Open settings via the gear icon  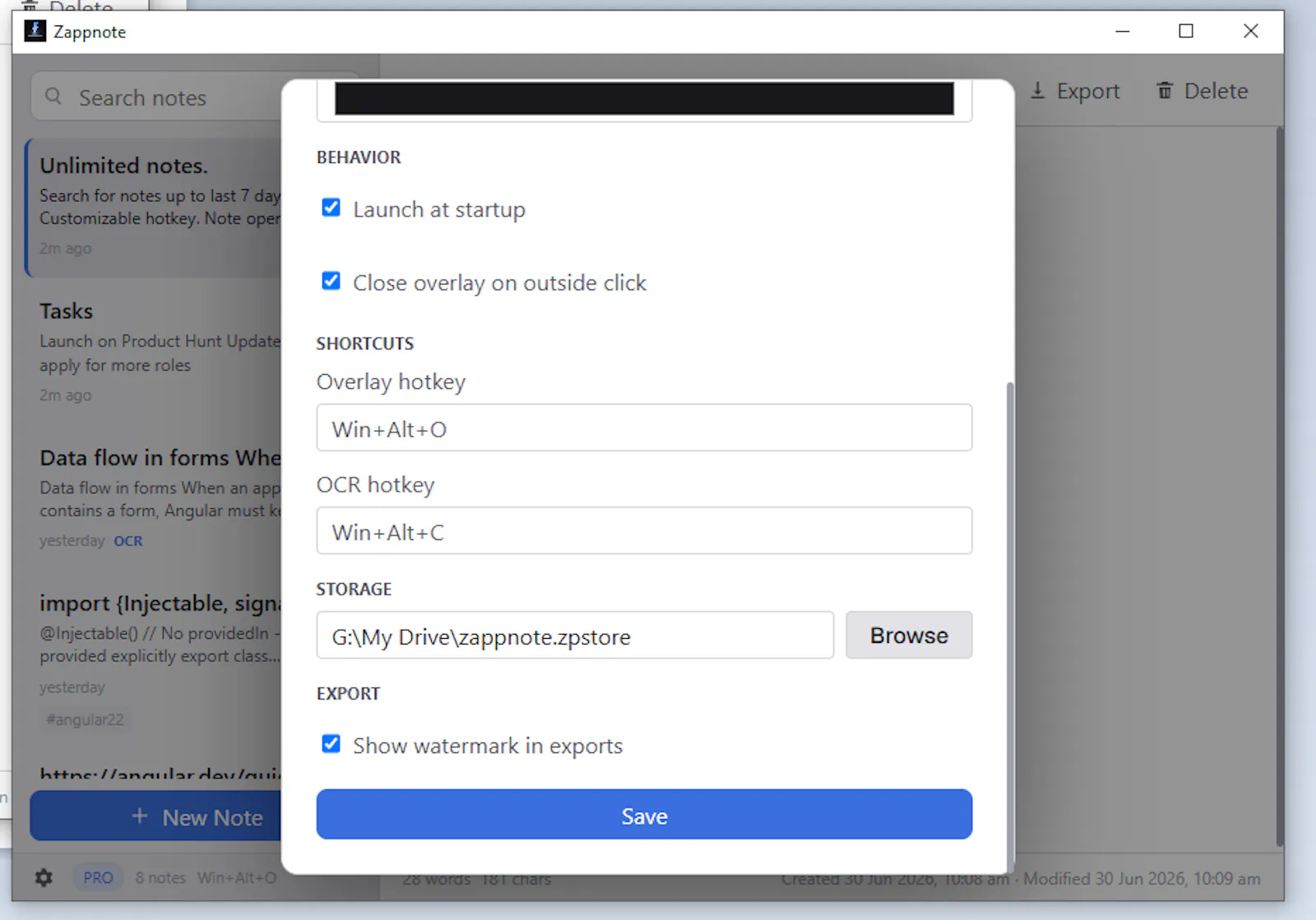(x=44, y=877)
